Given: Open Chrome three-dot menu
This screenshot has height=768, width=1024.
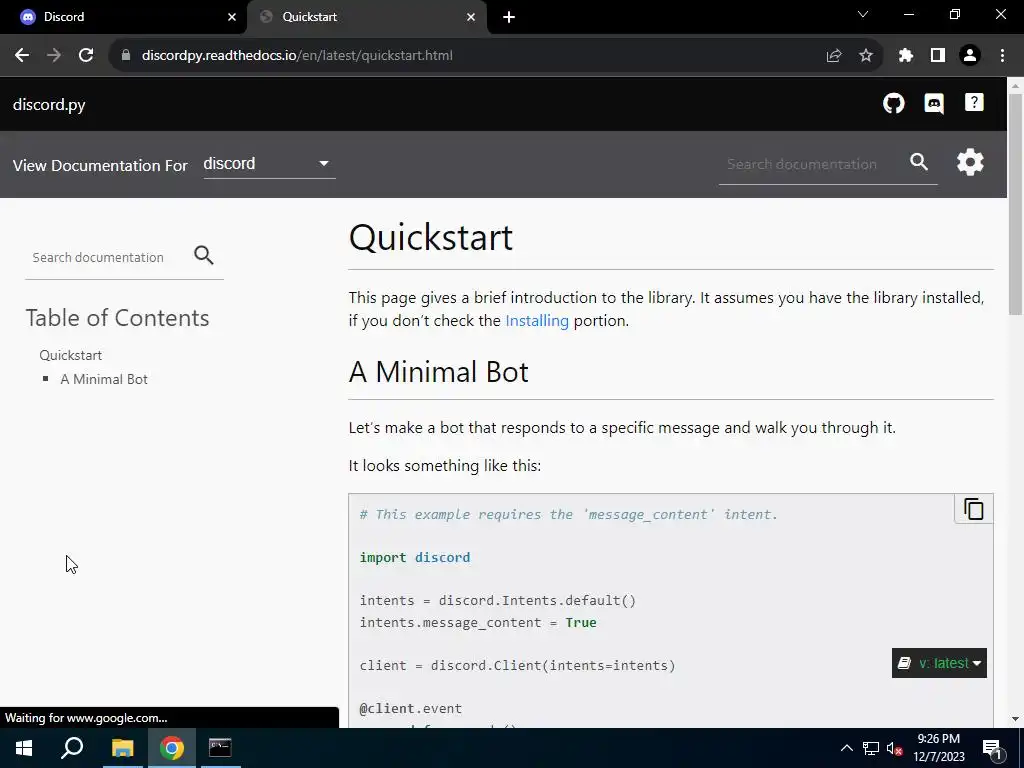Looking at the screenshot, I should (x=1002, y=56).
